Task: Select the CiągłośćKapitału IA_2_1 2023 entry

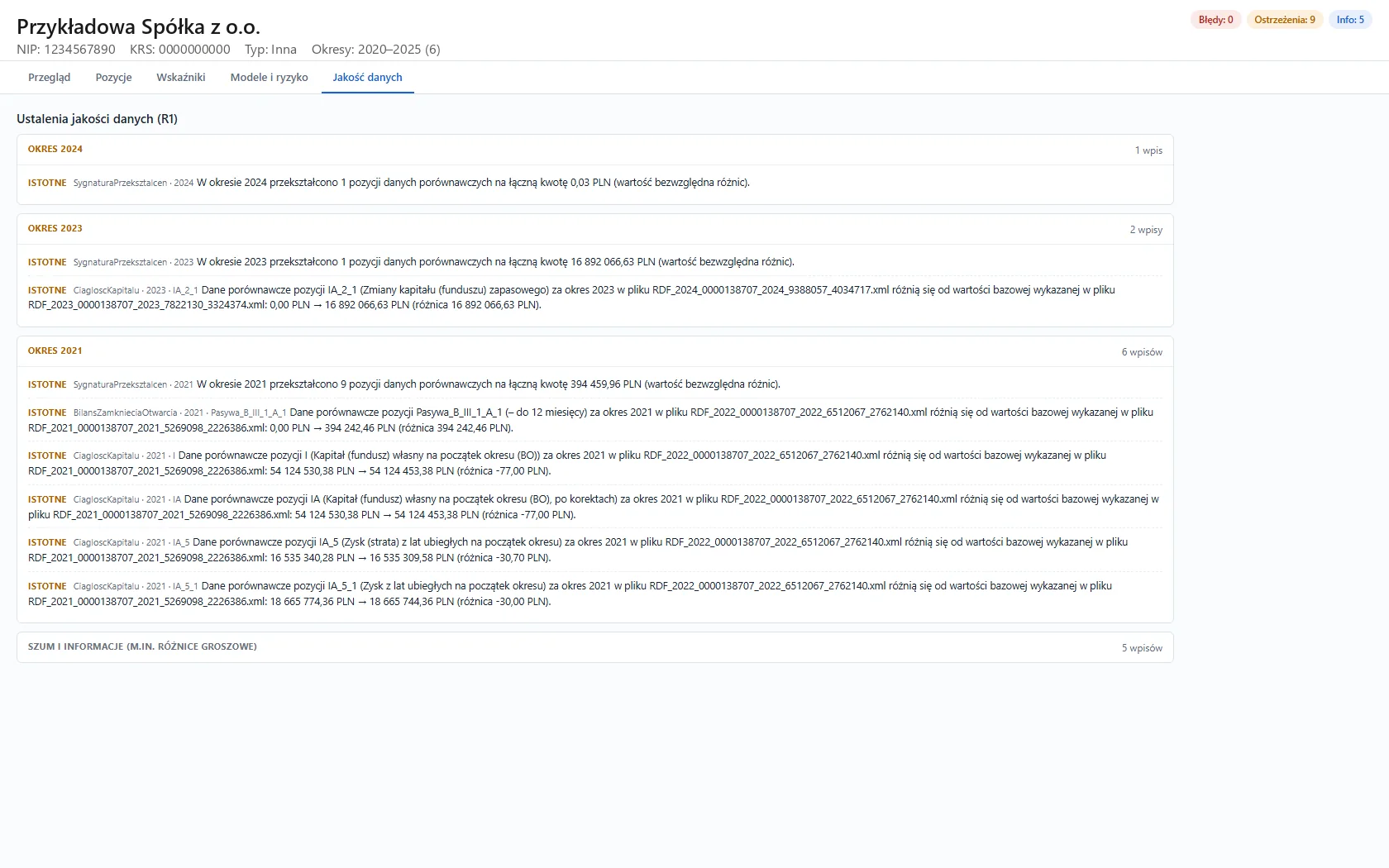Action: tap(595, 298)
